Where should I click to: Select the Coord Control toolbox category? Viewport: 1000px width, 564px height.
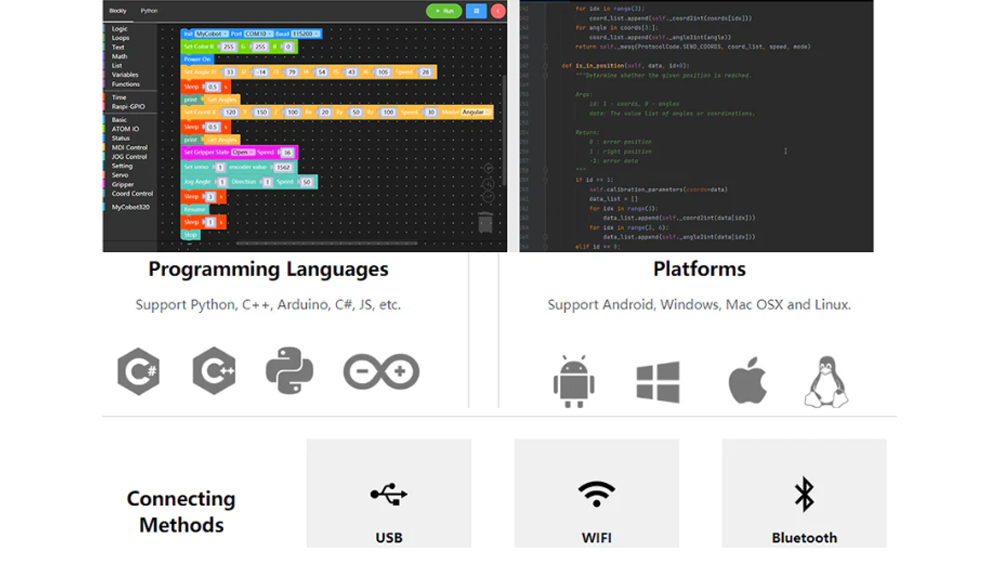click(132, 194)
